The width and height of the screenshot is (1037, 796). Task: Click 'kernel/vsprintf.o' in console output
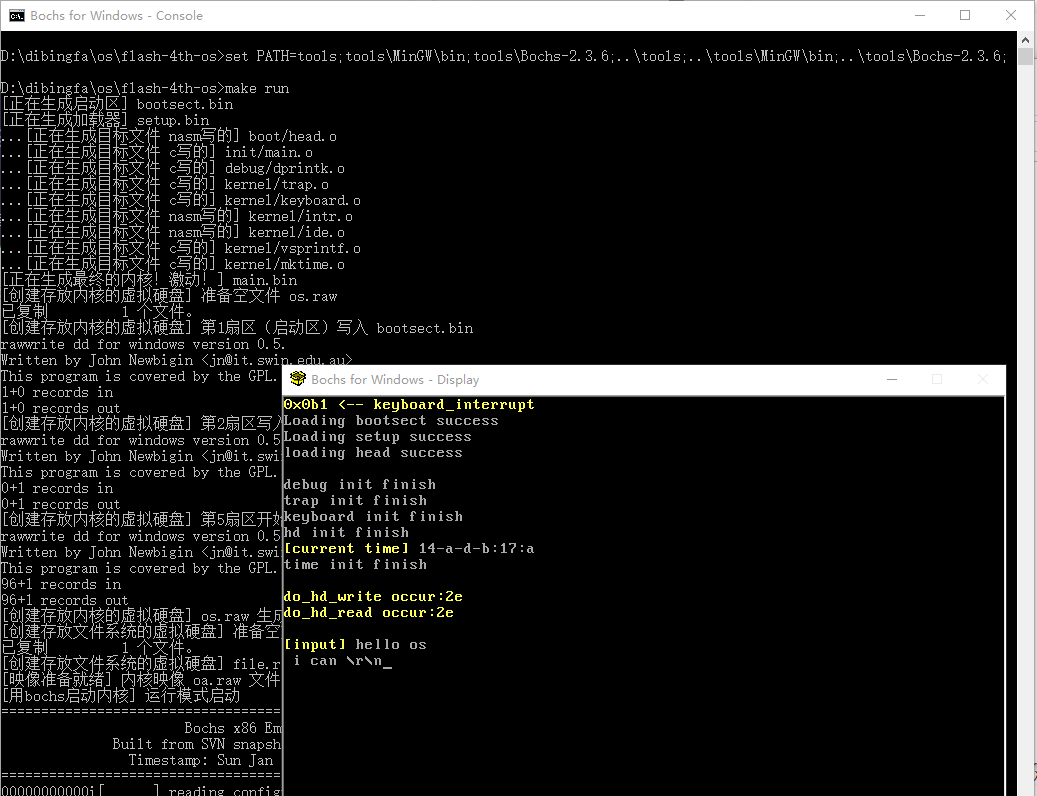pos(292,249)
